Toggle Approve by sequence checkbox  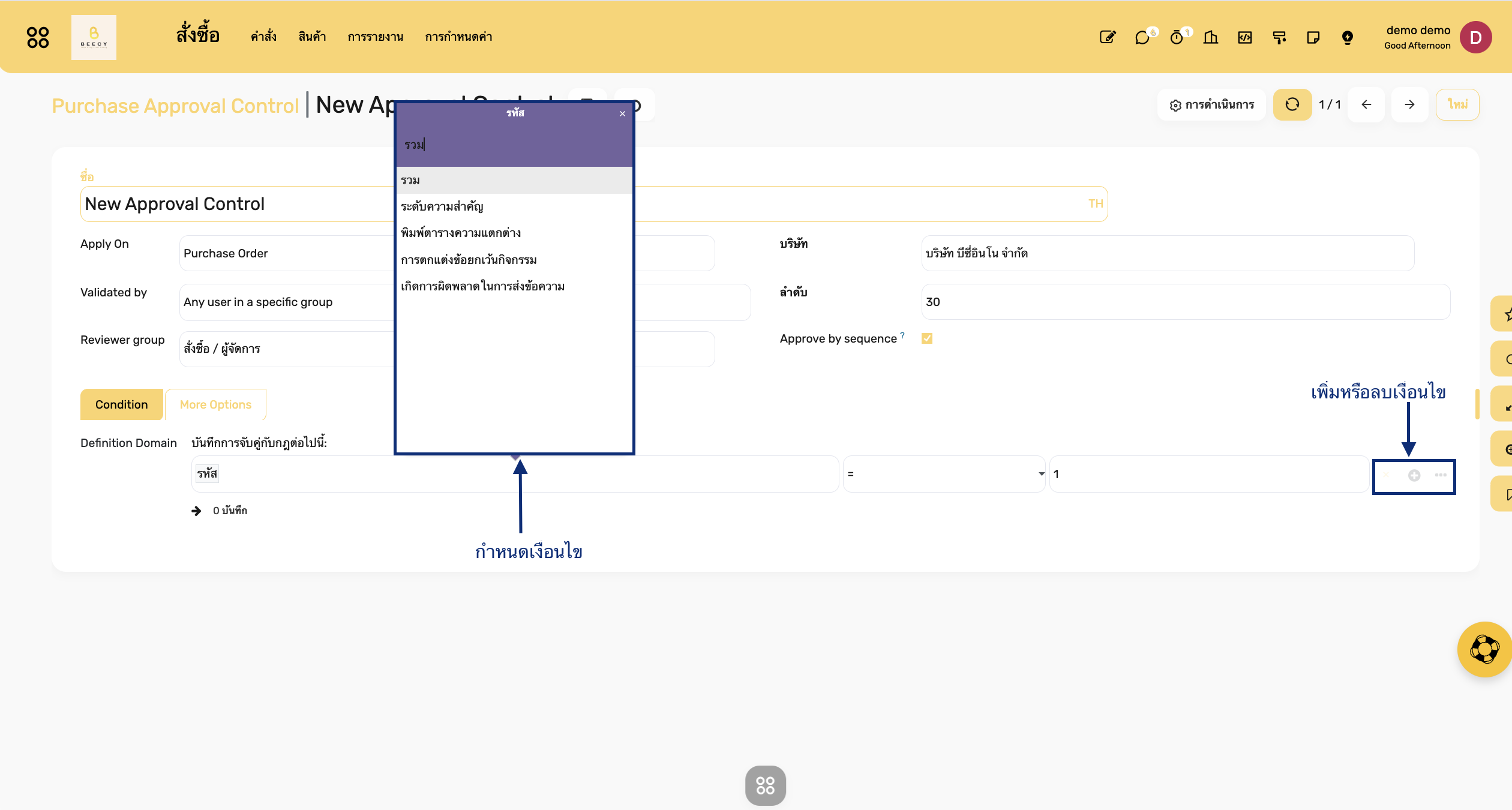927,338
